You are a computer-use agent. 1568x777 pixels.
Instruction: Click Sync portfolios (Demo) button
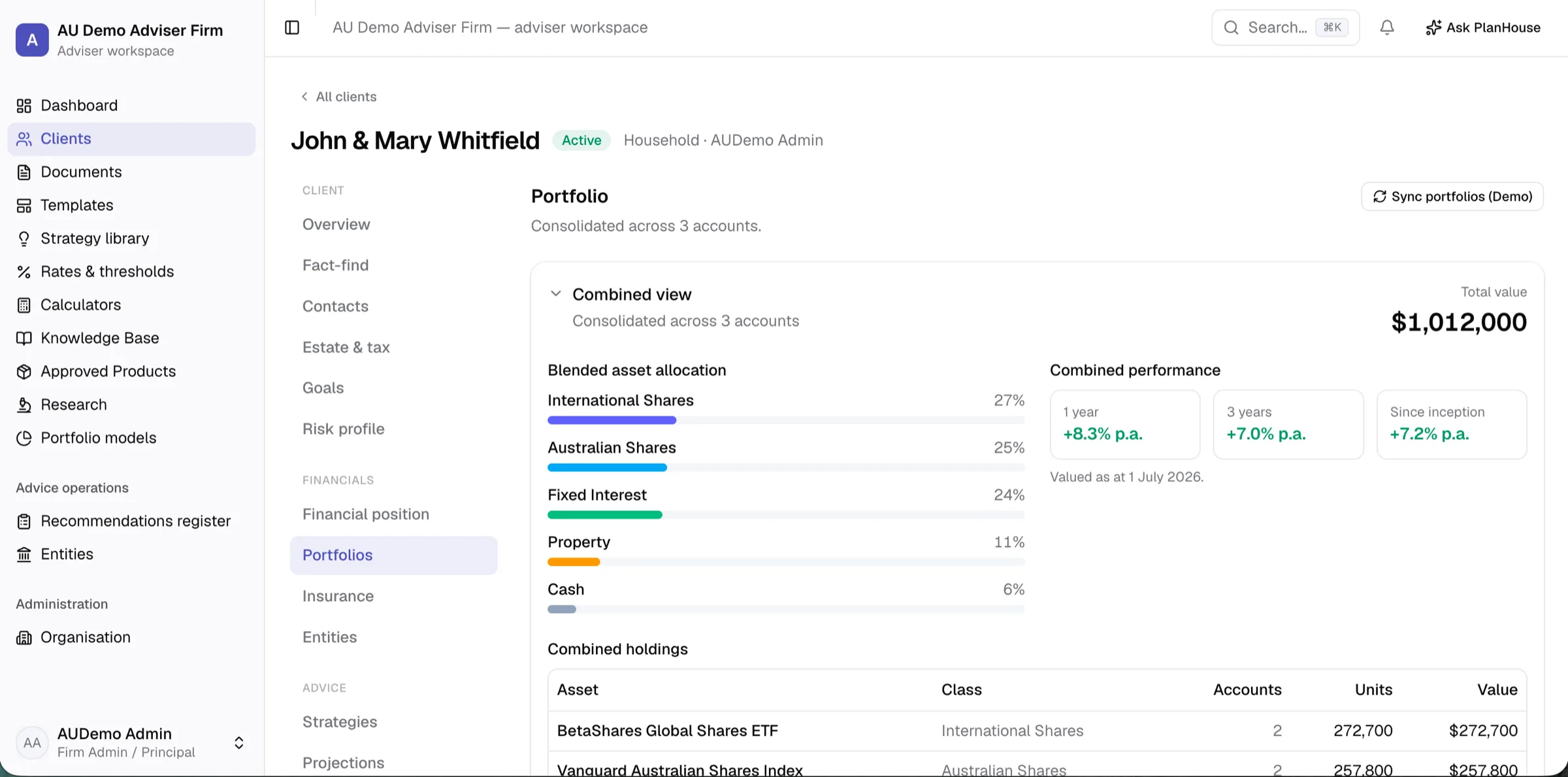point(1452,197)
